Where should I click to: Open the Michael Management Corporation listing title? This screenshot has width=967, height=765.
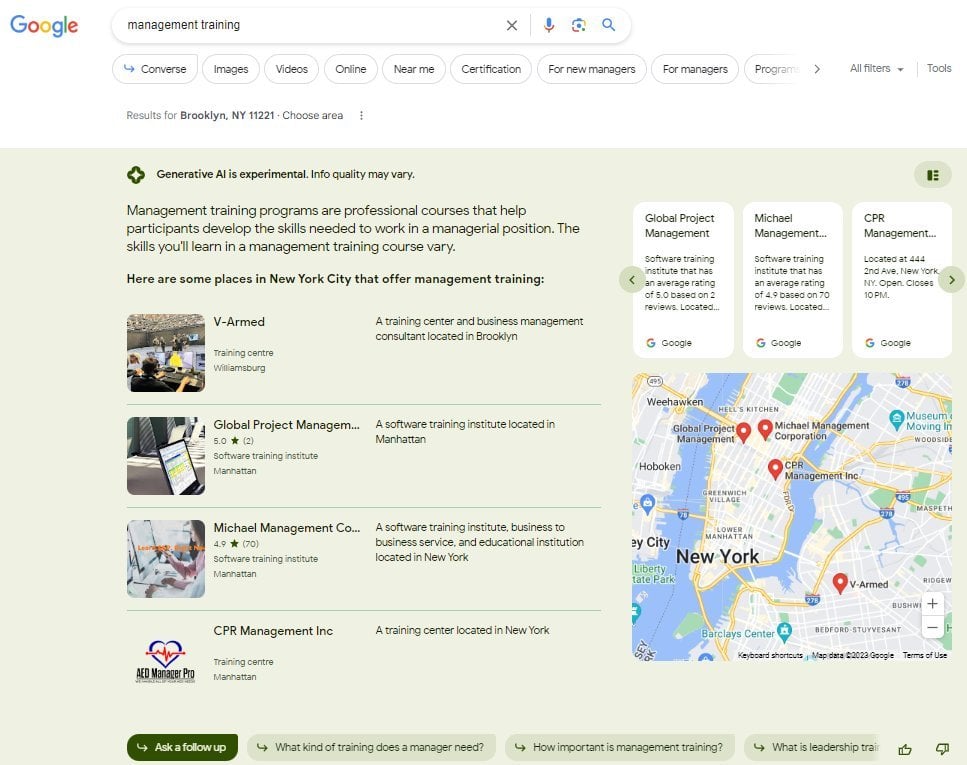coord(287,528)
